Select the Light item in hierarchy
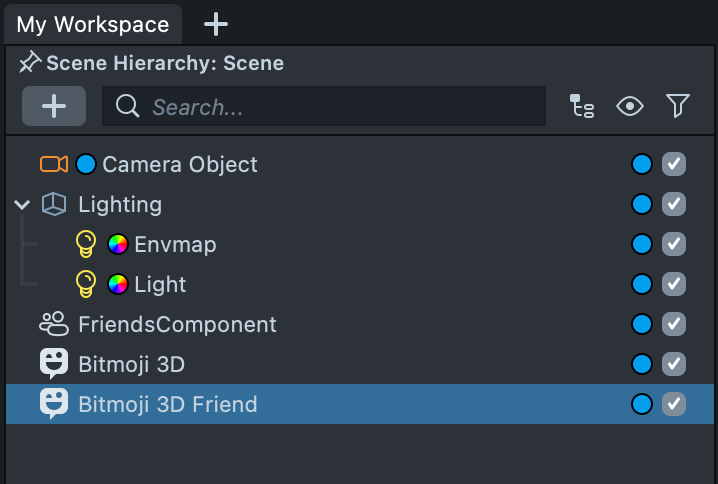The width and height of the screenshot is (718, 484). pyautogui.click(x=160, y=284)
